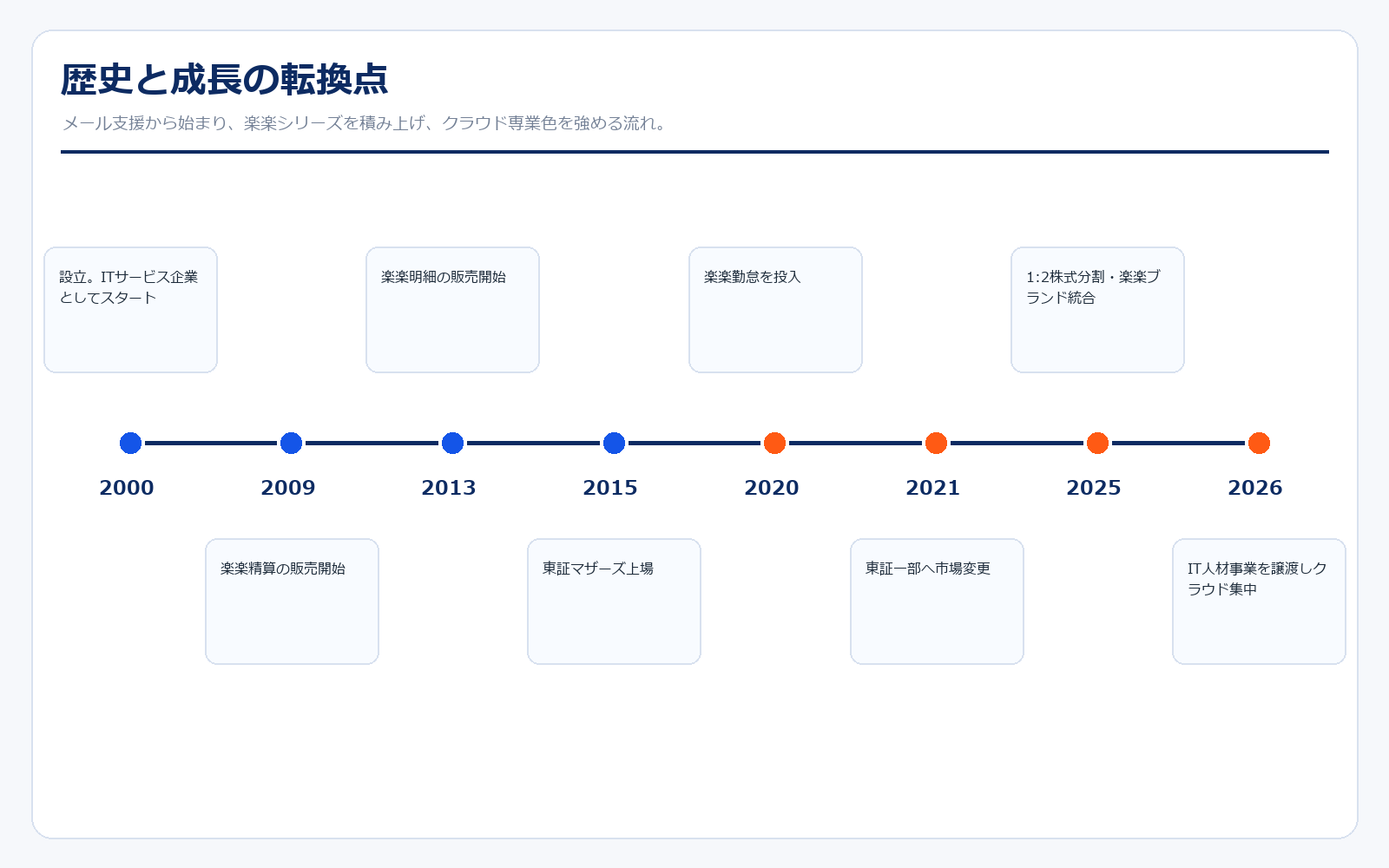Select the 2015 timeline marker dot

pyautogui.click(x=614, y=443)
